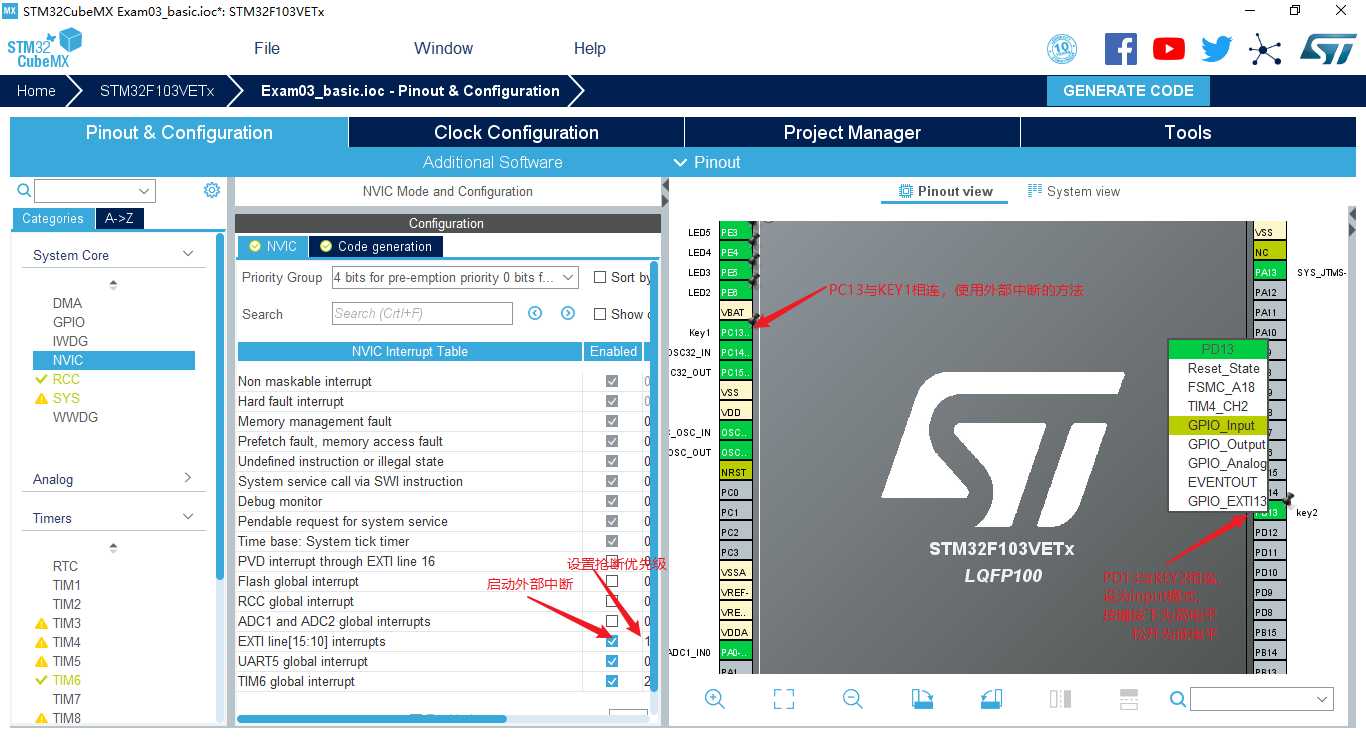
Task: Open the peripheral search combo box
Action: (x=95, y=190)
